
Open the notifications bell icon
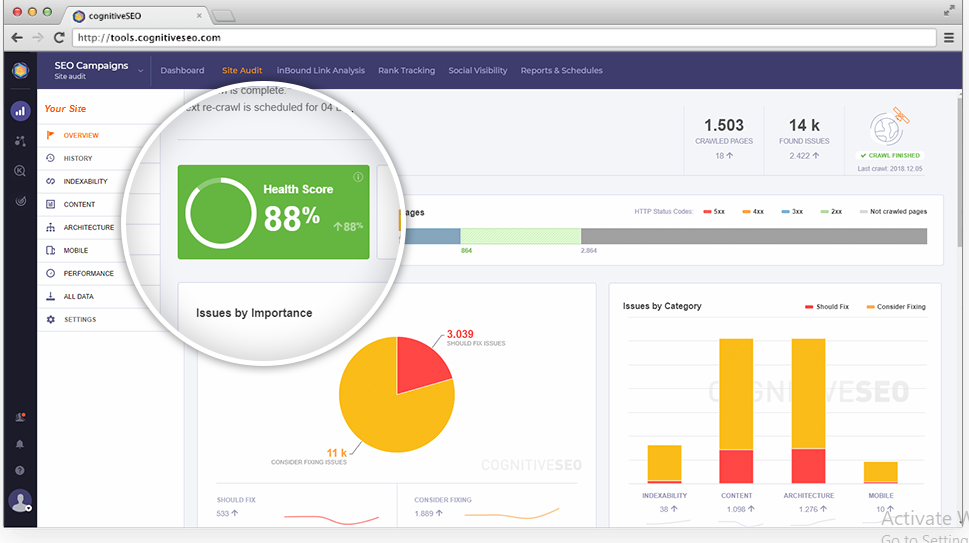coord(20,444)
